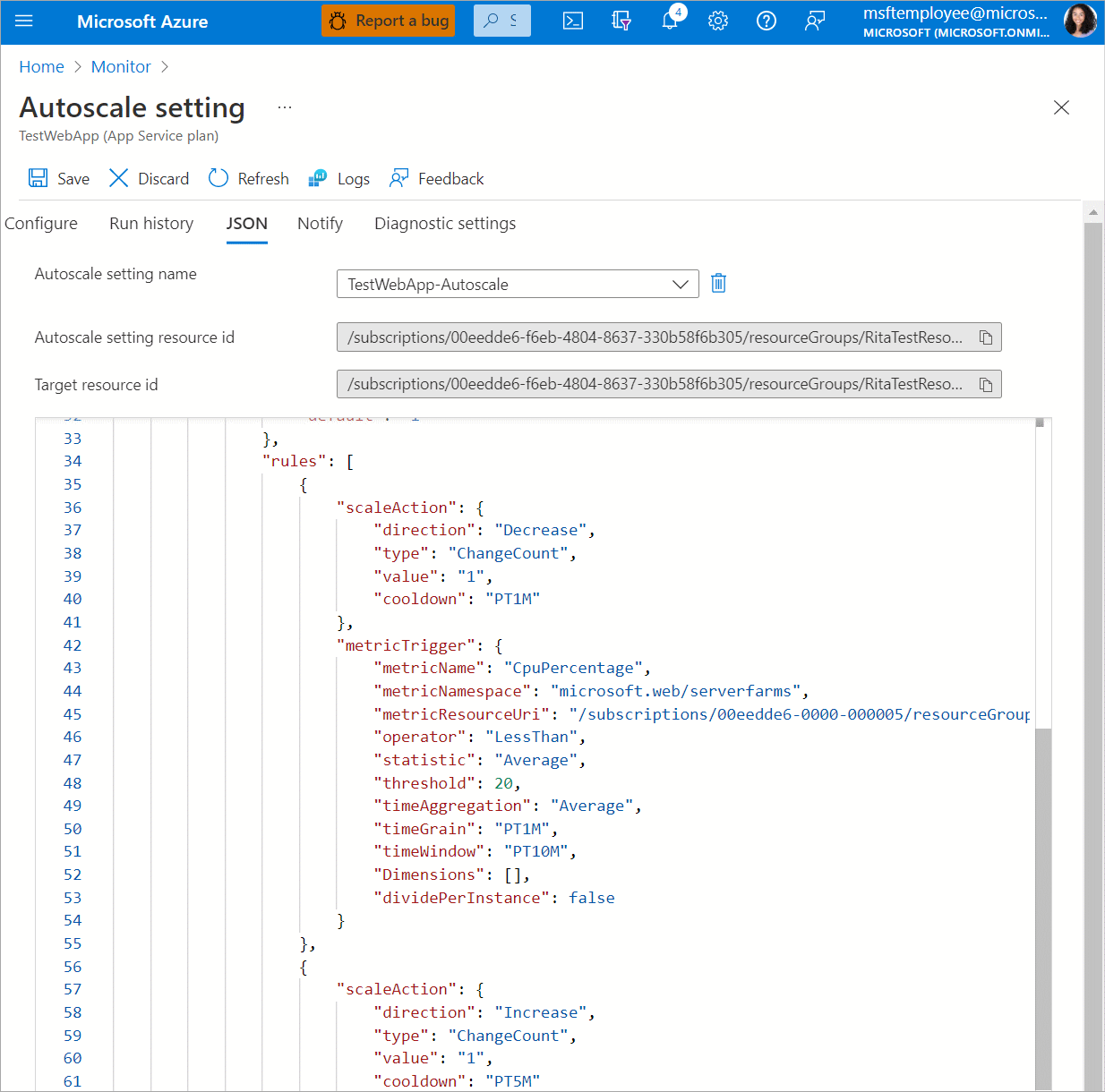Click Save in the command bar
Viewport: 1105px width, 1092px height.
(59, 179)
